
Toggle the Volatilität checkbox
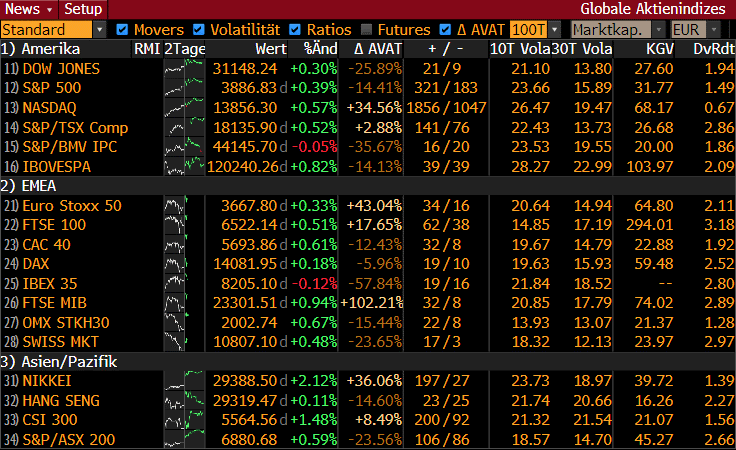(199, 30)
